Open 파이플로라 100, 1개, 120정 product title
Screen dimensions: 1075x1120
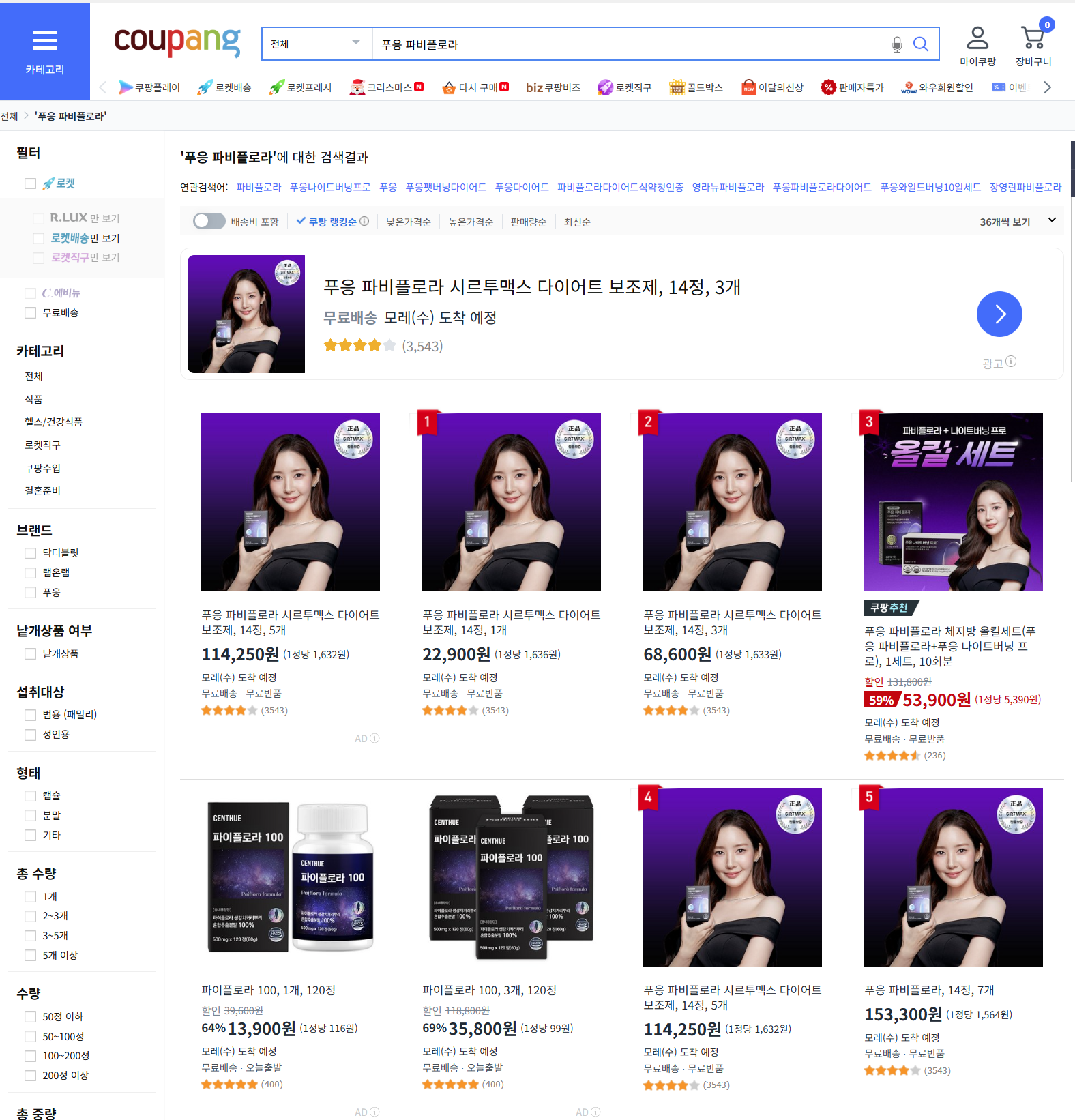[x=268, y=990]
